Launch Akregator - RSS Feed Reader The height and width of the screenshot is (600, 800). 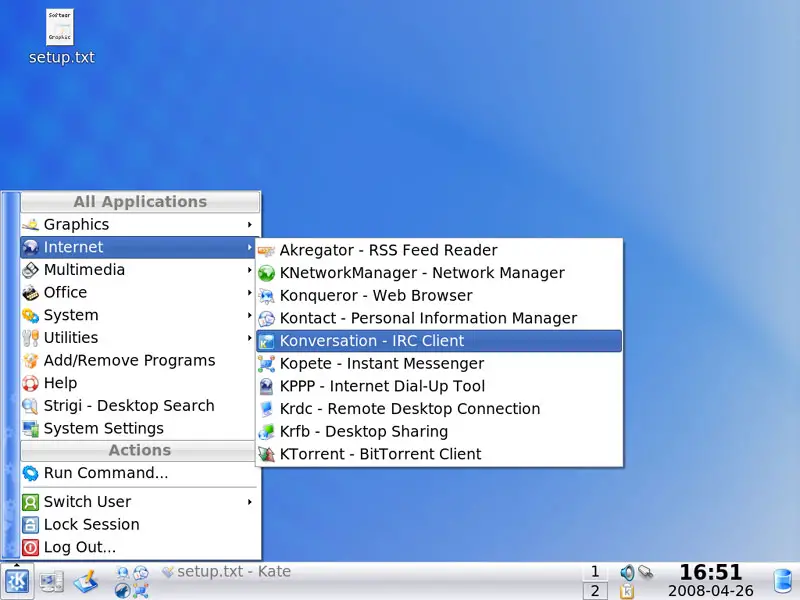point(439,251)
